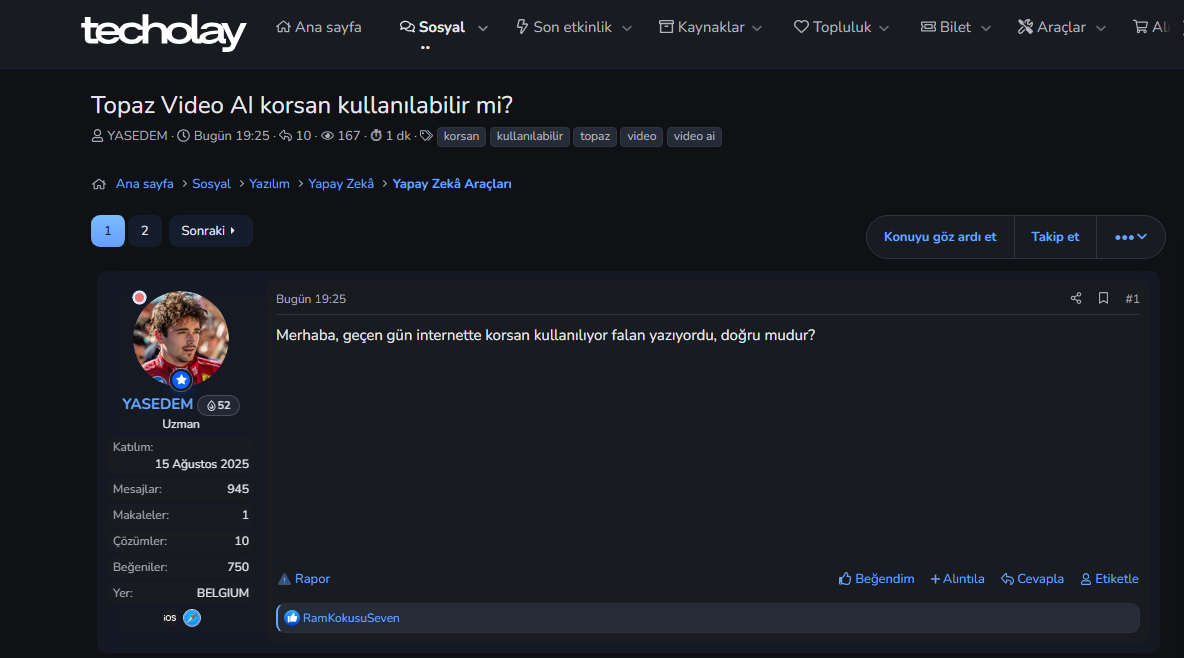Viewport: 1184px width, 658px height.
Task: Expand the Araçlar dropdown arrow
Action: point(1101,28)
